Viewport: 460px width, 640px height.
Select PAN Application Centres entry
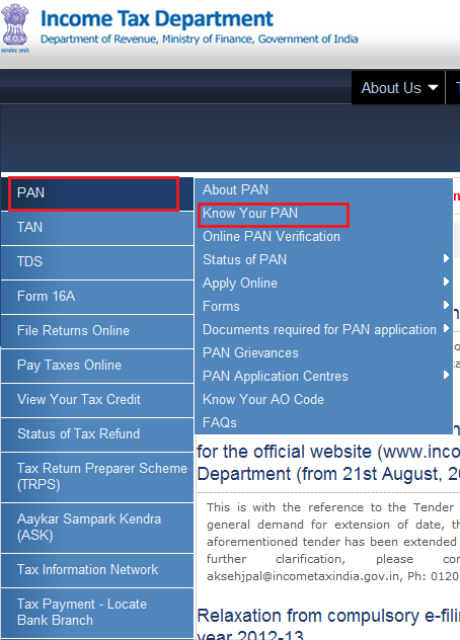276,376
